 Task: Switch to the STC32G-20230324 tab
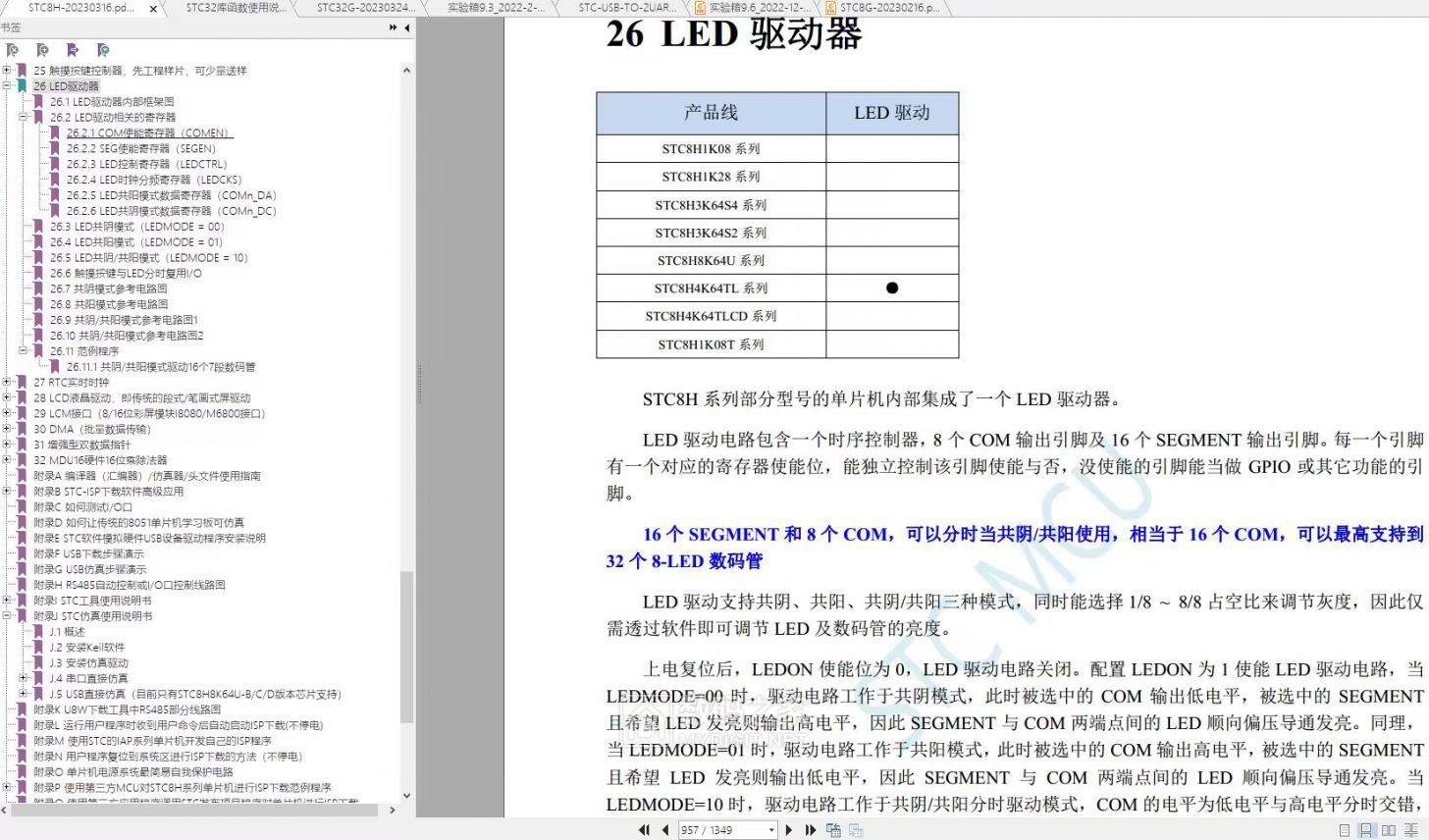coord(365,8)
